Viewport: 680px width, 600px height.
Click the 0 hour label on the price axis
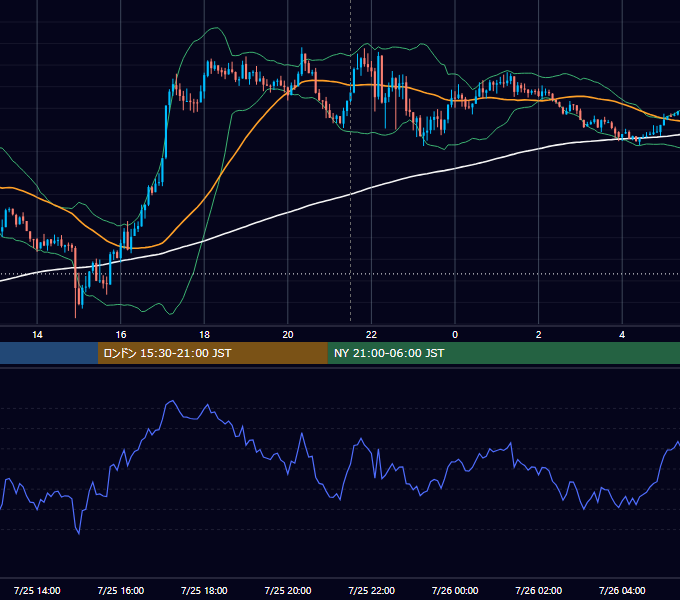(455, 335)
